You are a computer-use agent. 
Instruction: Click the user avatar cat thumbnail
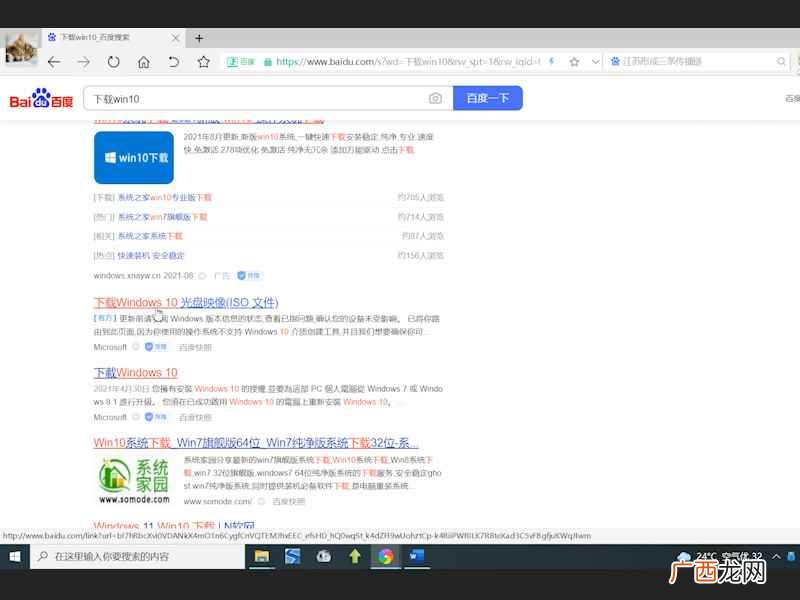21,48
